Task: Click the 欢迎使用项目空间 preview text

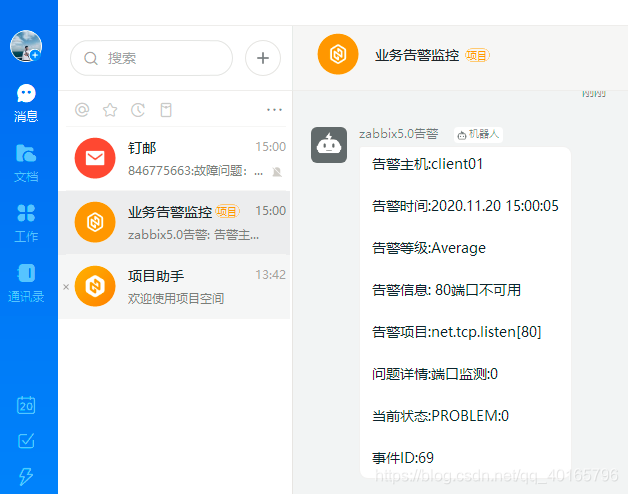Action: pos(176,298)
